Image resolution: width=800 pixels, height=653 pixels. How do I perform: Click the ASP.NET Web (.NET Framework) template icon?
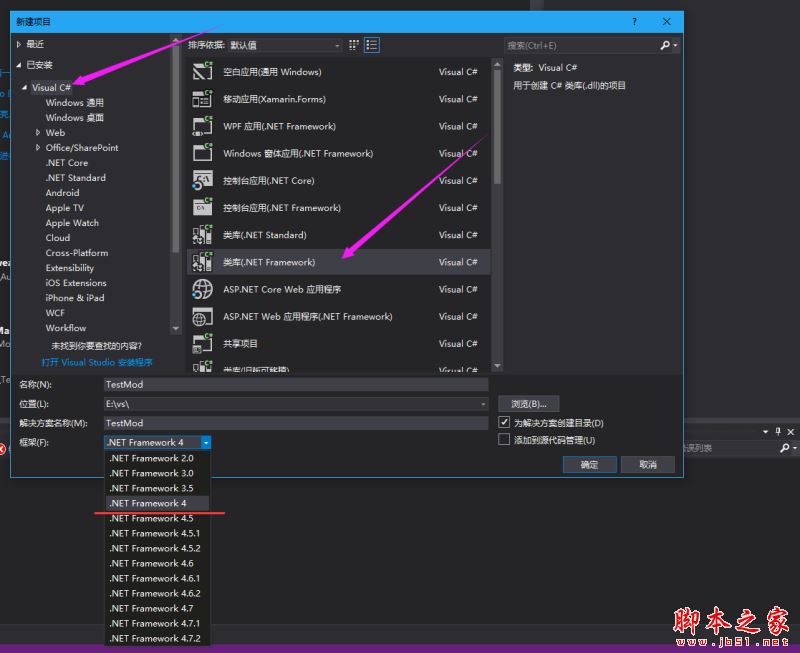(202, 316)
